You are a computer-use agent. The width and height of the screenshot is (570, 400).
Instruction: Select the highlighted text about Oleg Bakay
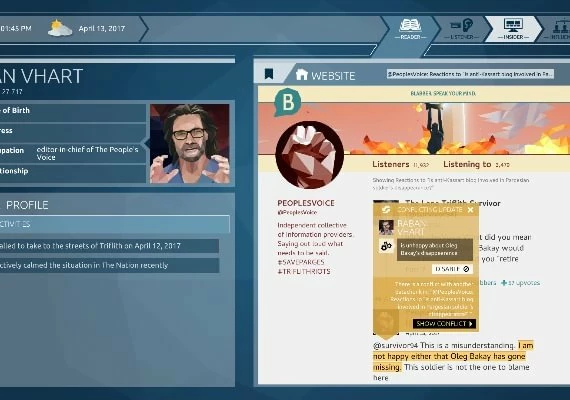click(452, 356)
